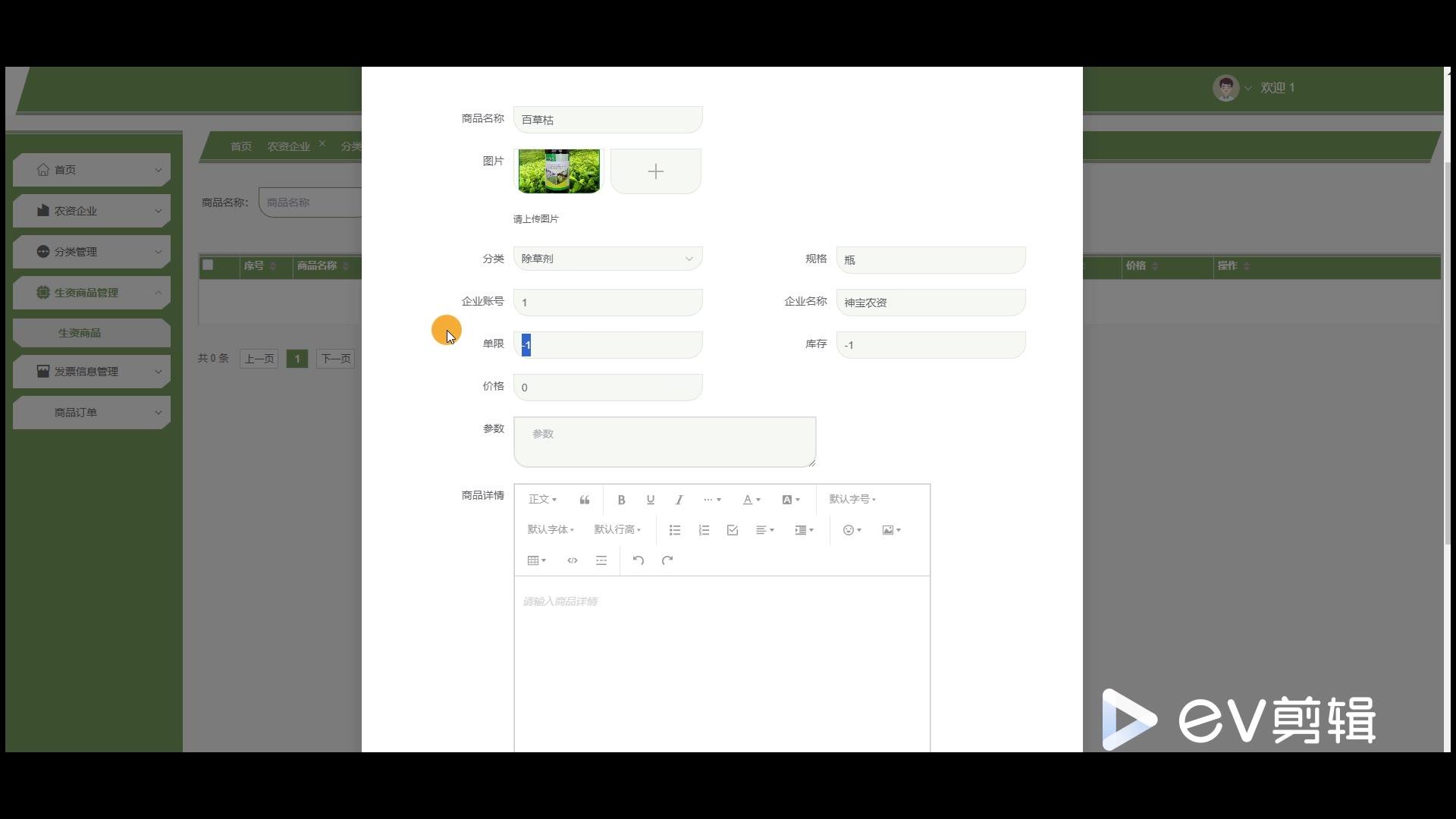
Task: Apply italic formatting
Action: point(679,500)
